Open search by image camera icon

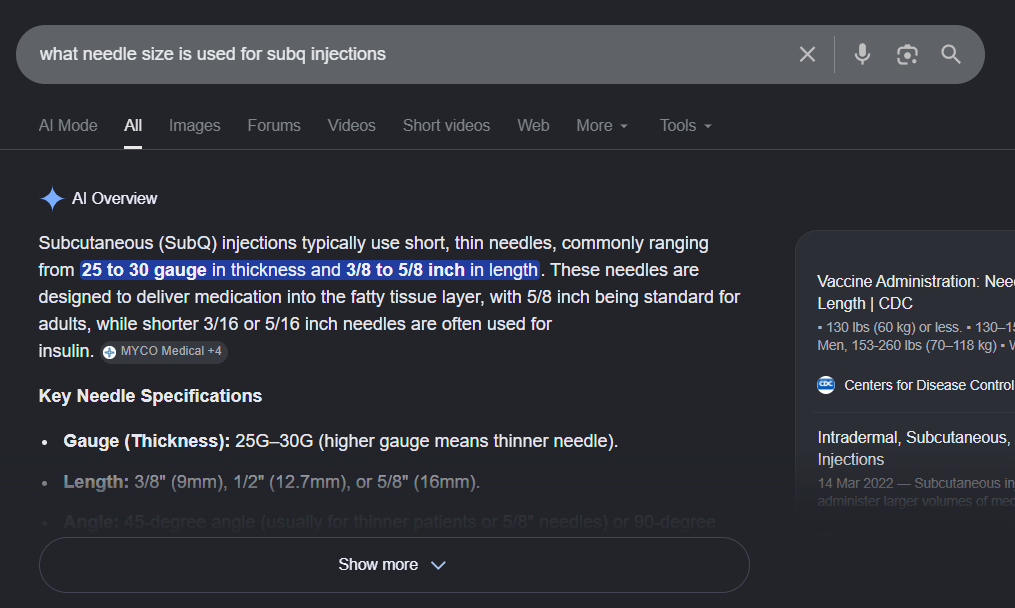coord(907,54)
